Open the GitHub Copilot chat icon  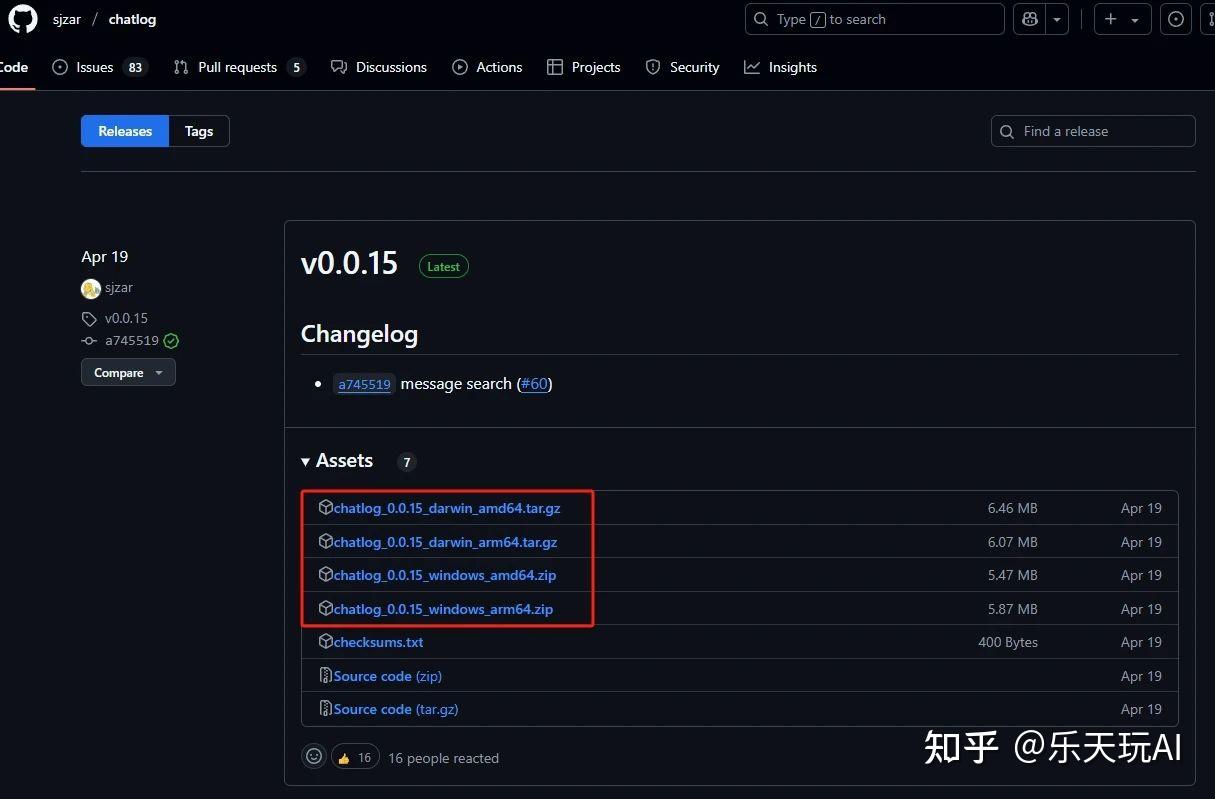pos(1030,19)
